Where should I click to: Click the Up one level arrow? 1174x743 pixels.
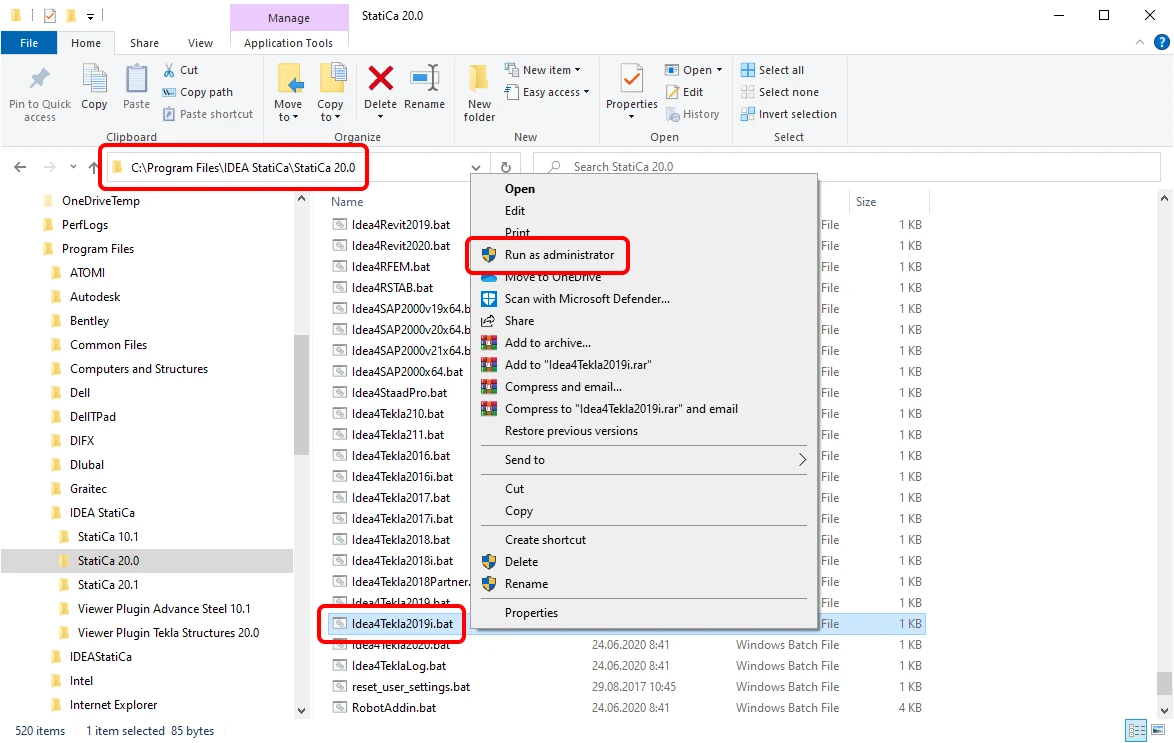(93, 167)
